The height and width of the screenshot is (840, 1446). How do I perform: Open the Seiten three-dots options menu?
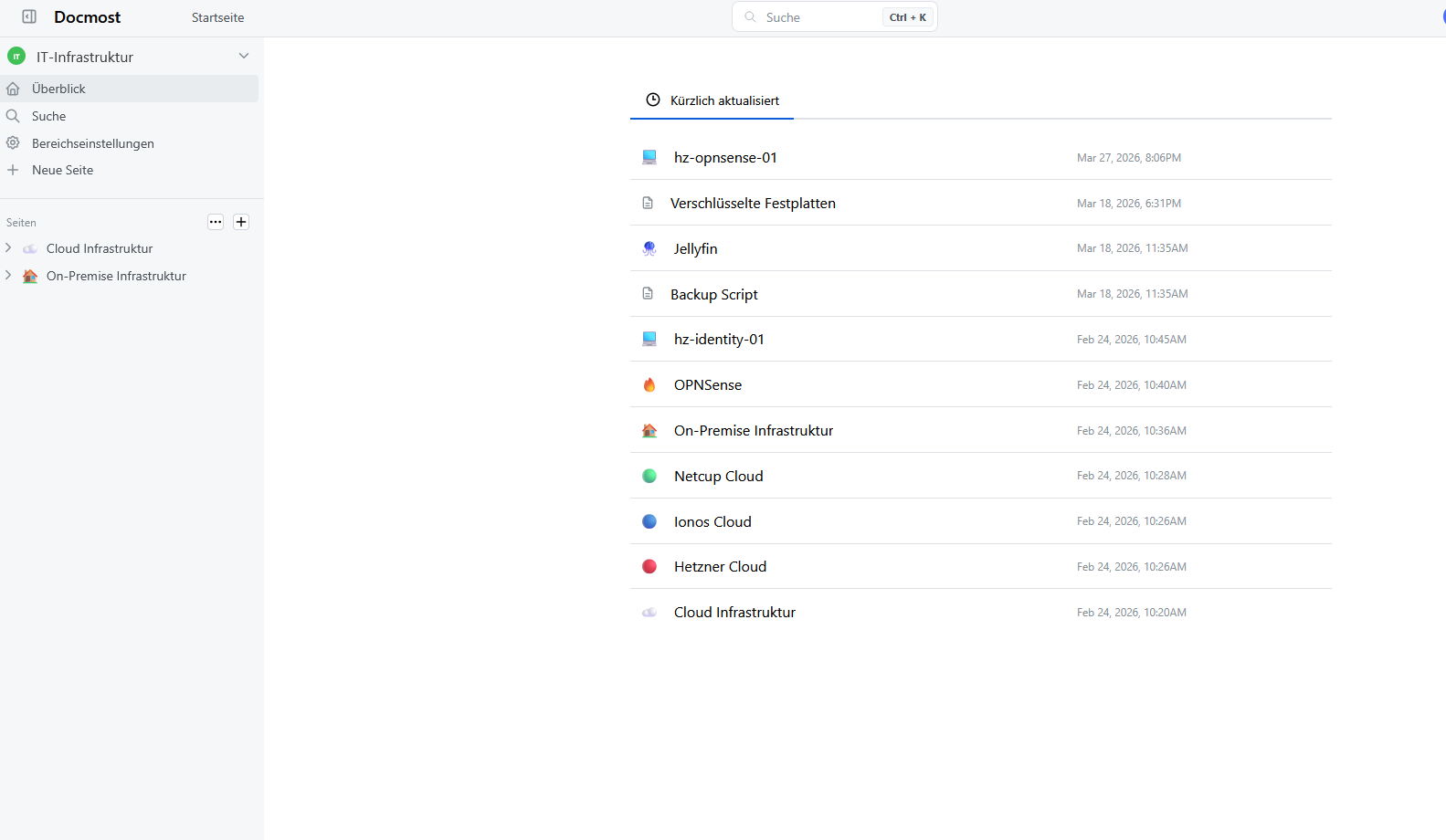click(216, 222)
